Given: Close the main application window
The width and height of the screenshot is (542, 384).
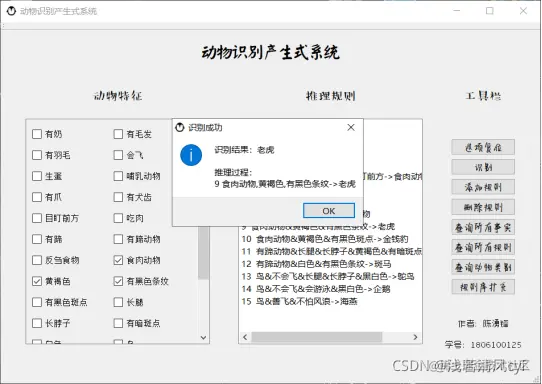Looking at the screenshot, I should (x=523, y=11).
